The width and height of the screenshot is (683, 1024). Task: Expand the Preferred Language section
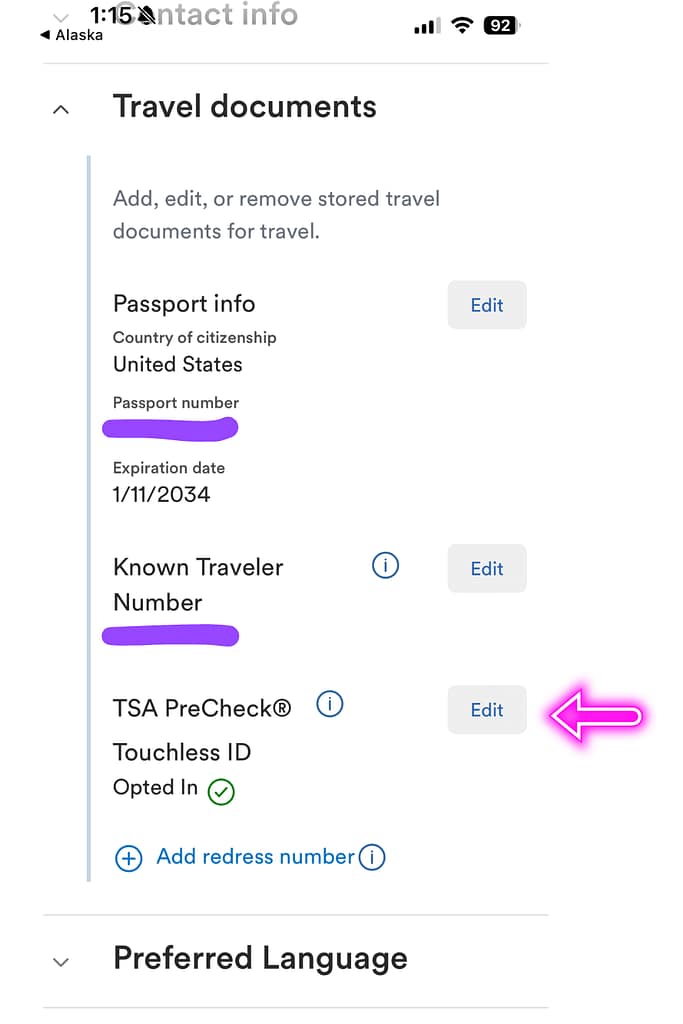click(61, 961)
